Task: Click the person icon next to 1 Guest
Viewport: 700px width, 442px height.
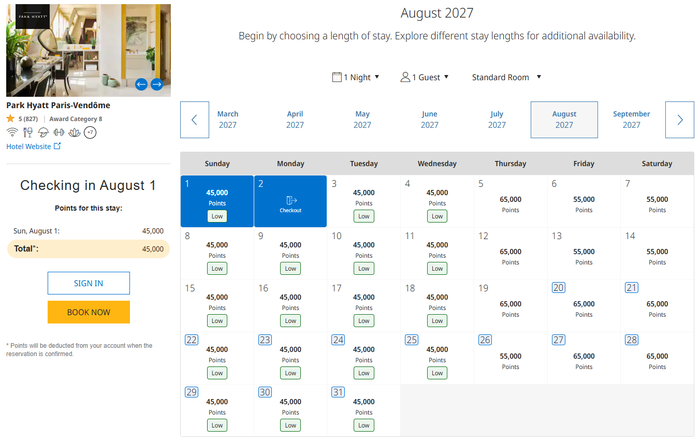Action: pyautogui.click(x=405, y=77)
